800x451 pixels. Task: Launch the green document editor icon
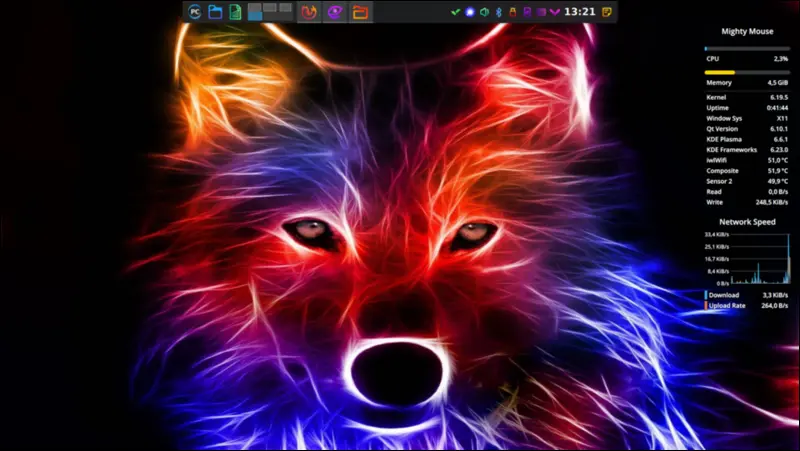pyautogui.click(x=235, y=12)
